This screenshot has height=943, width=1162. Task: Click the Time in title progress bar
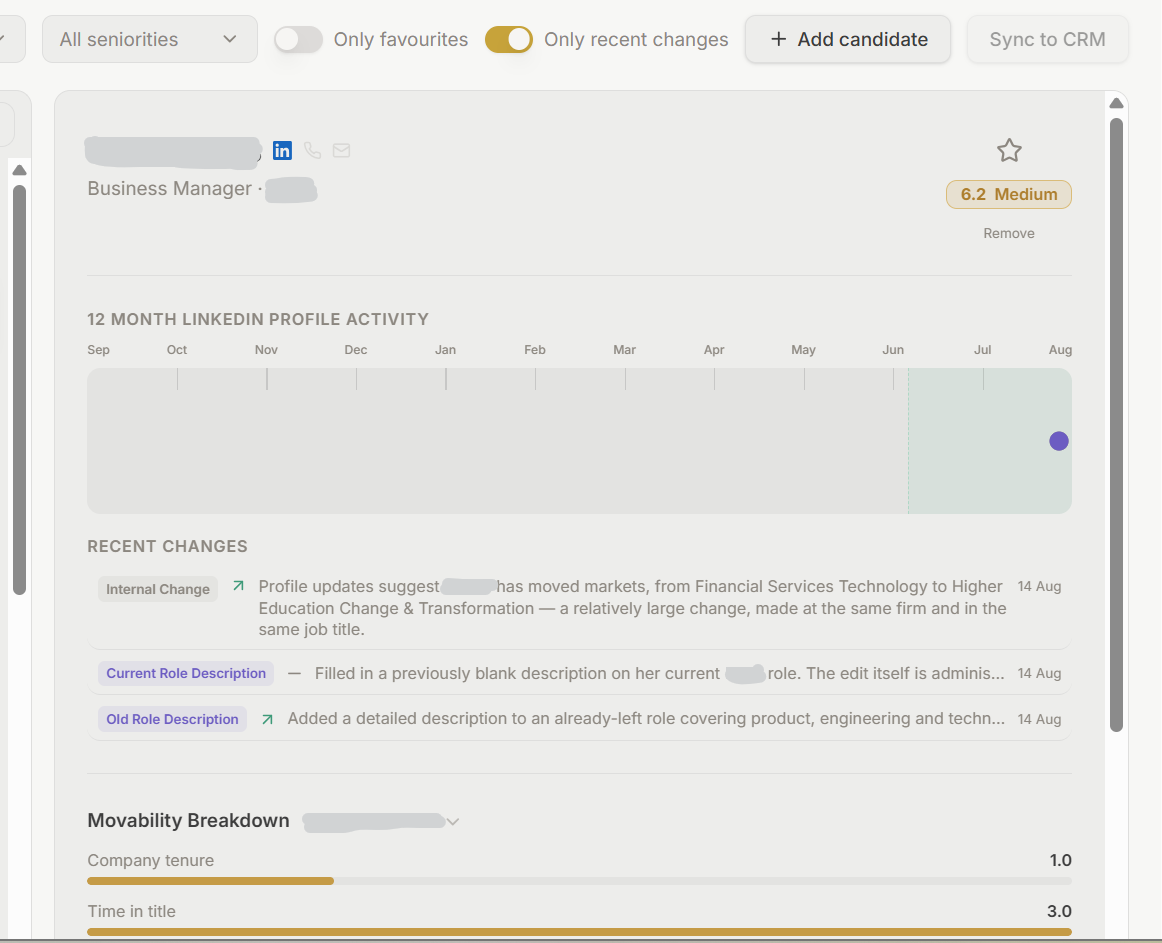[580, 932]
